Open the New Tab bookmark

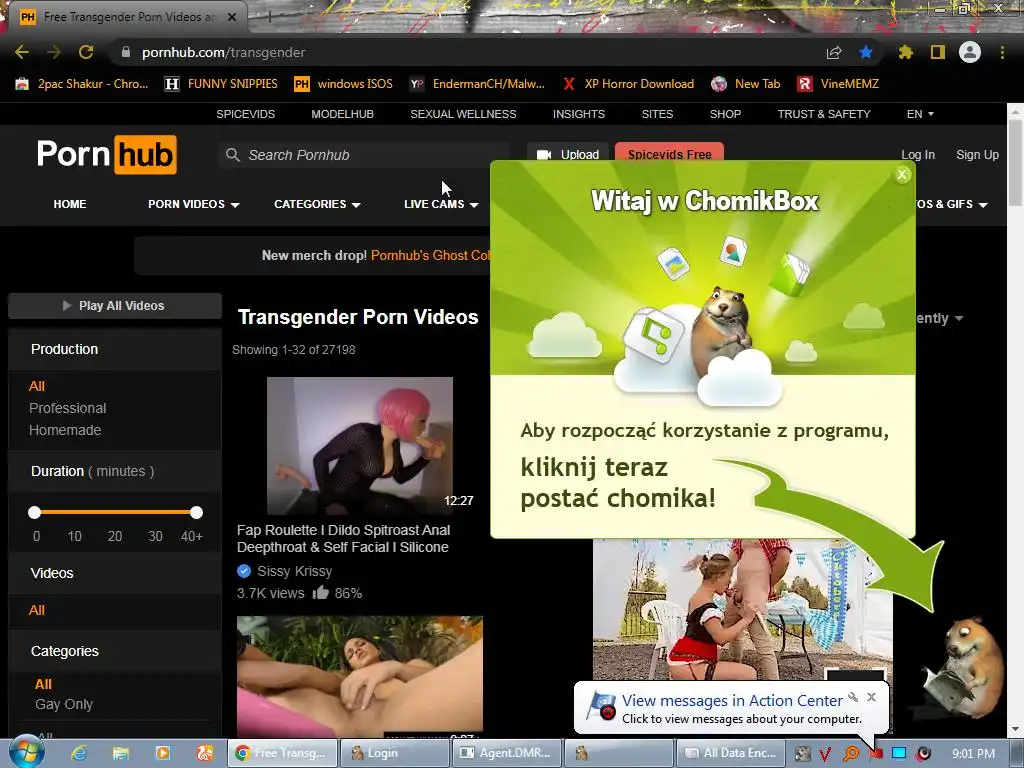click(746, 84)
